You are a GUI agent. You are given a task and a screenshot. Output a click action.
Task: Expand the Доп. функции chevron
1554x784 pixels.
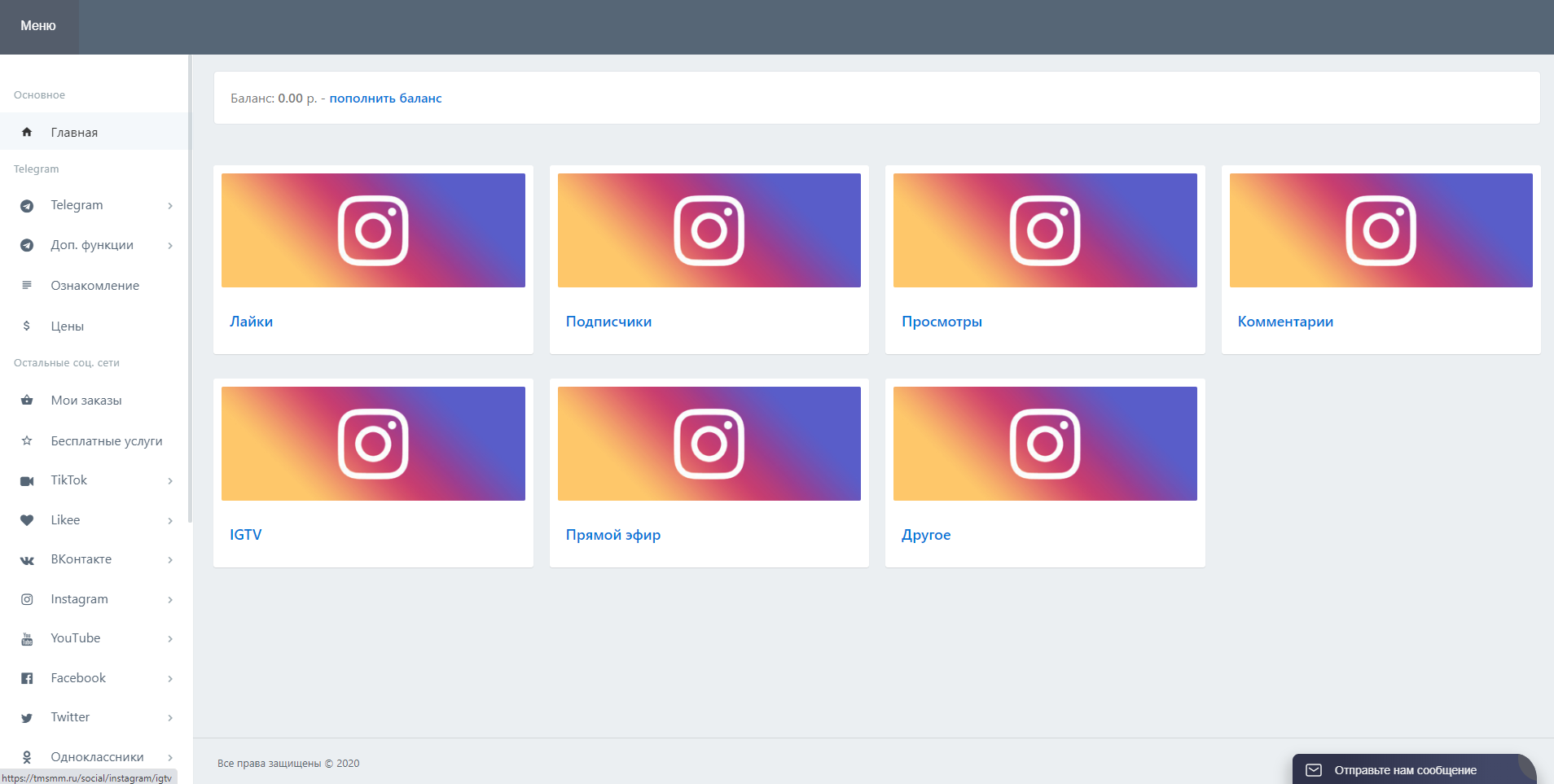tap(170, 246)
